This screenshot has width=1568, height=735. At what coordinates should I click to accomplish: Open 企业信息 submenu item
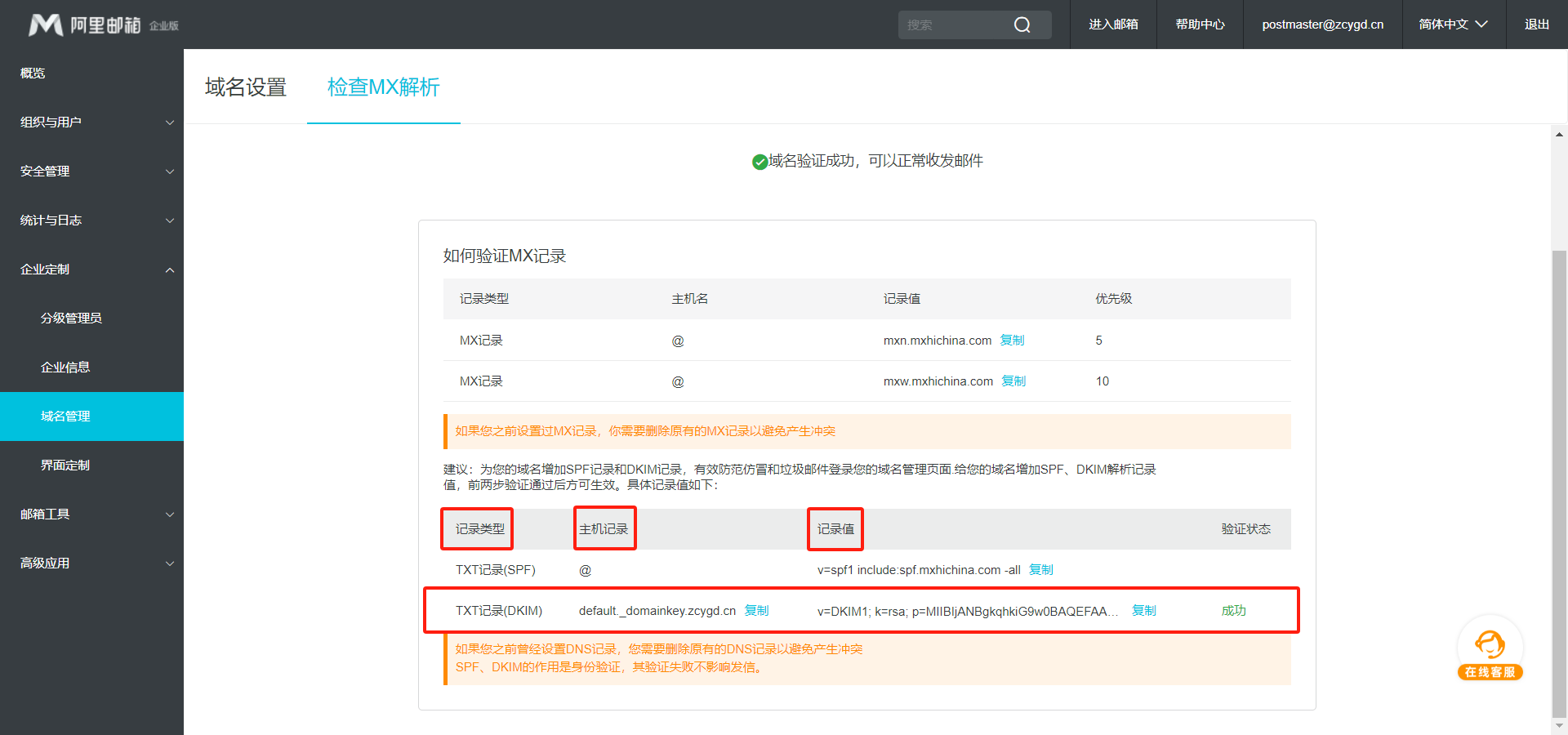(x=91, y=367)
